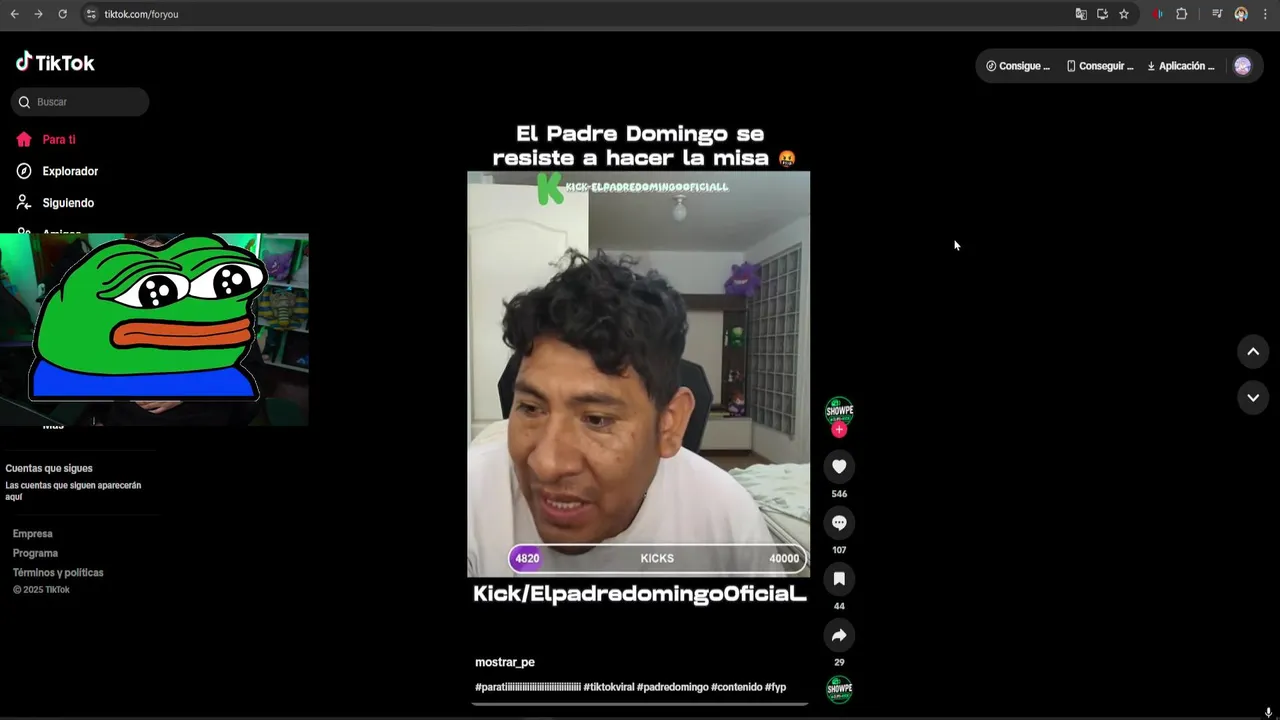Click the comment count 107

(839, 550)
